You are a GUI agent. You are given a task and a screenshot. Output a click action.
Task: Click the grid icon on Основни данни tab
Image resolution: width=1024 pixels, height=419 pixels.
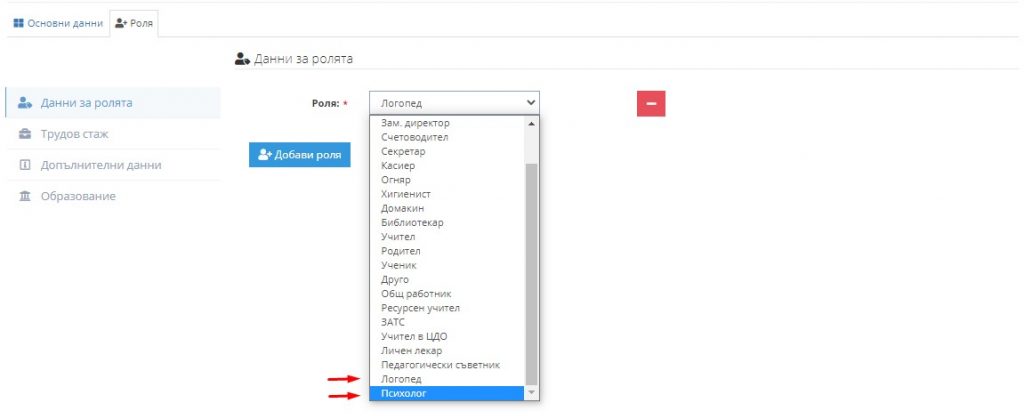point(18,23)
